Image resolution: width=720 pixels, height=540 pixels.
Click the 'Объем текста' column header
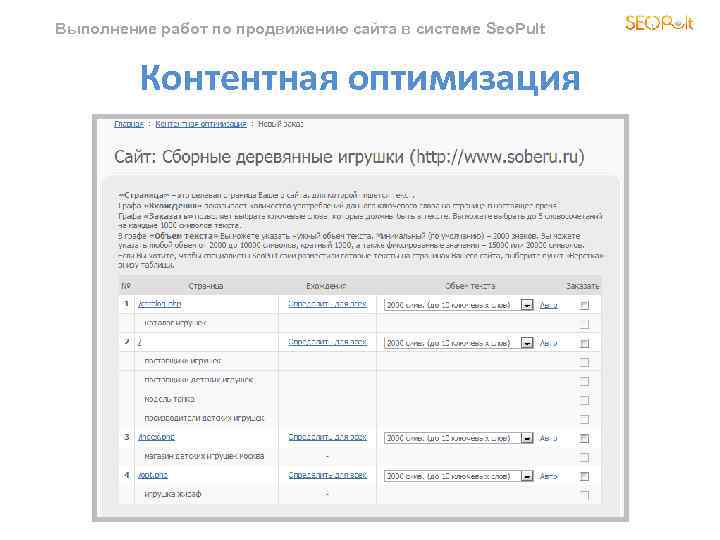[x=470, y=286]
